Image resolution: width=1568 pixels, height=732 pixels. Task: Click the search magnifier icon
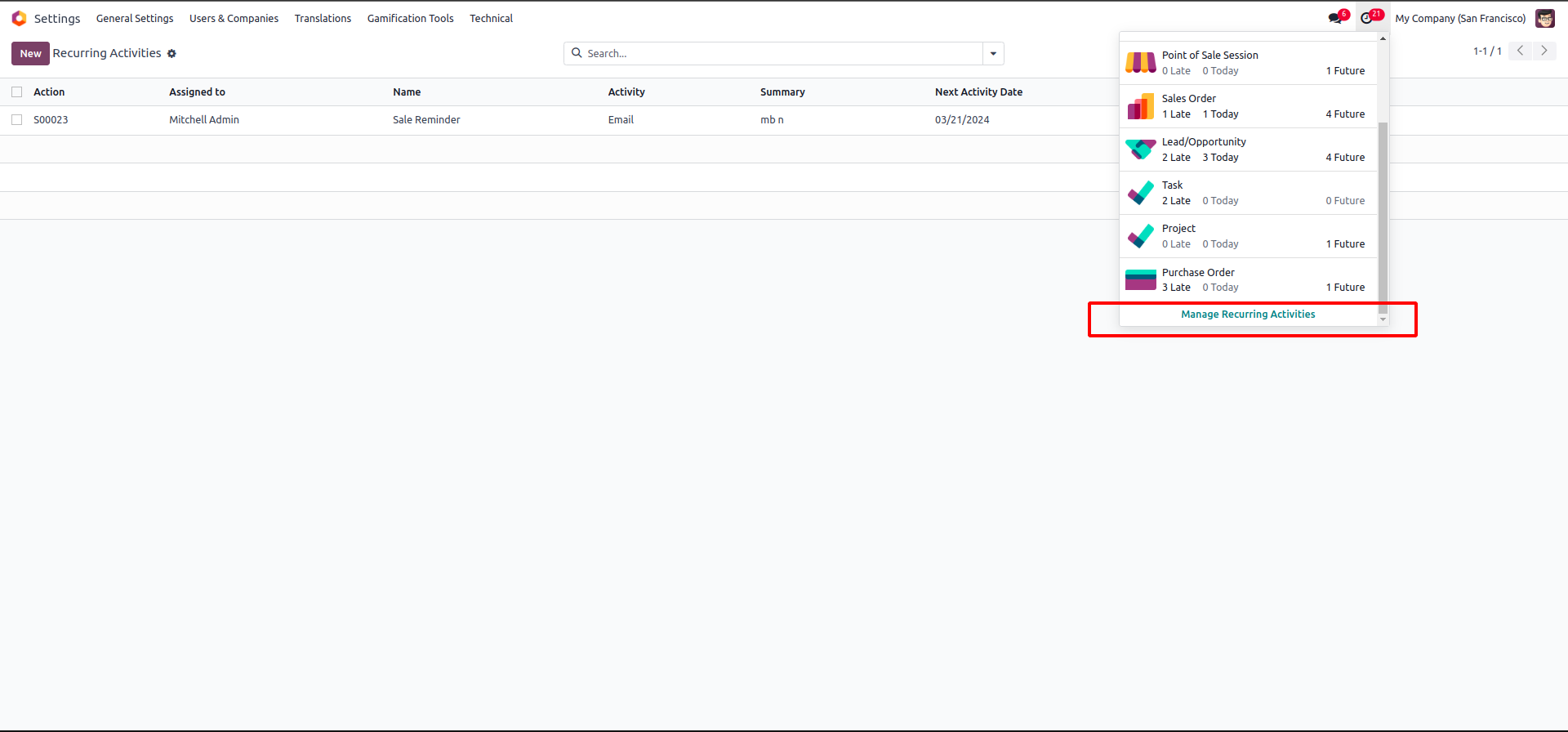pos(577,53)
